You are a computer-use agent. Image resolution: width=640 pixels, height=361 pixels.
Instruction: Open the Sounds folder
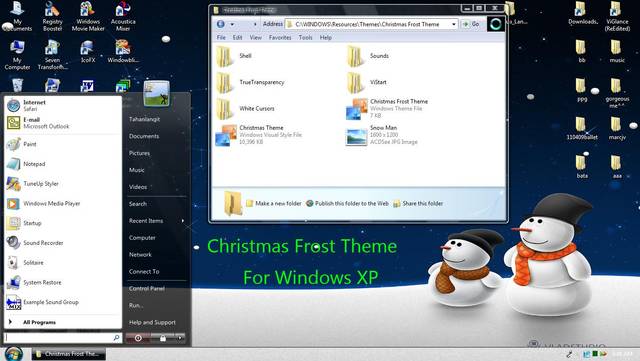coord(367,56)
